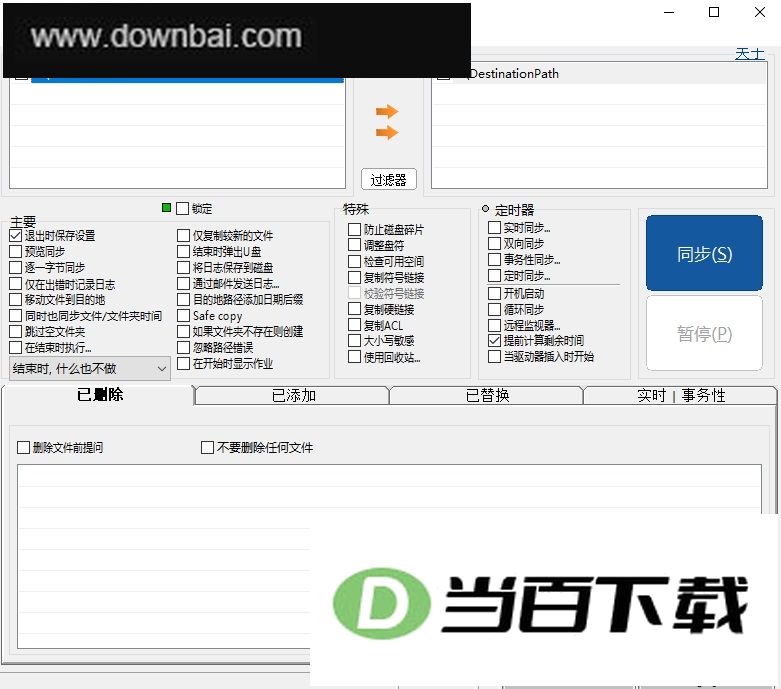Viewport: 781px width, 689px height.
Task: Enable 事务性同步 checkbox
Action: [x=494, y=260]
